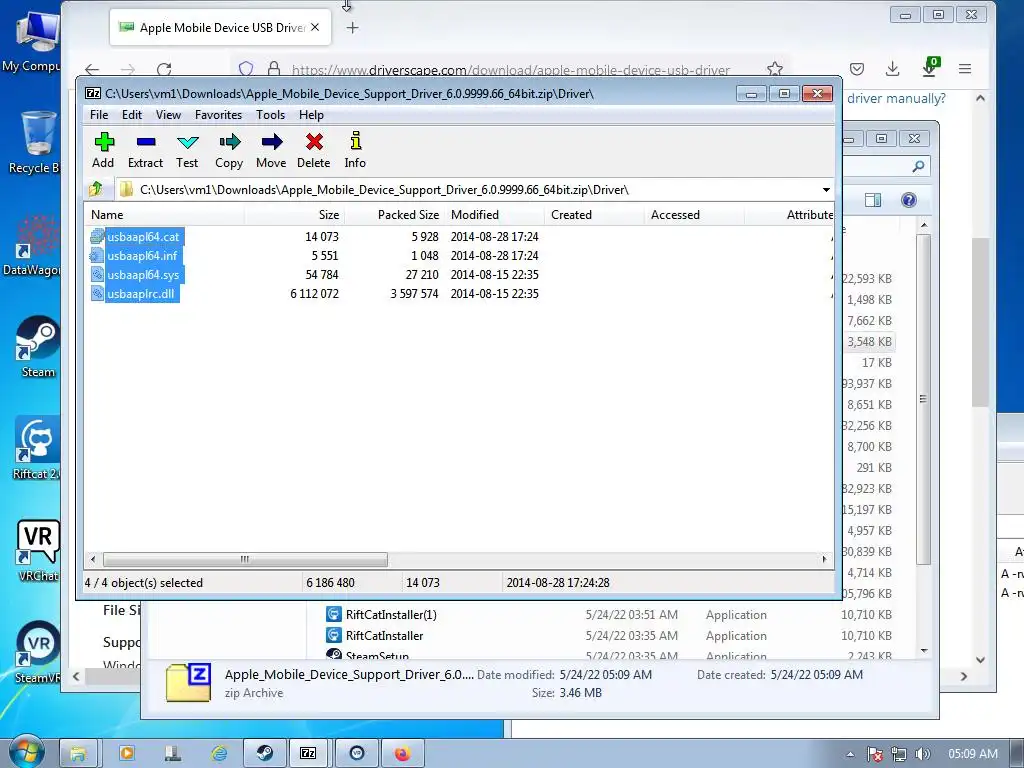The height and width of the screenshot is (768, 1024).
Task: Sort by the Created column header
Action: pos(594,215)
